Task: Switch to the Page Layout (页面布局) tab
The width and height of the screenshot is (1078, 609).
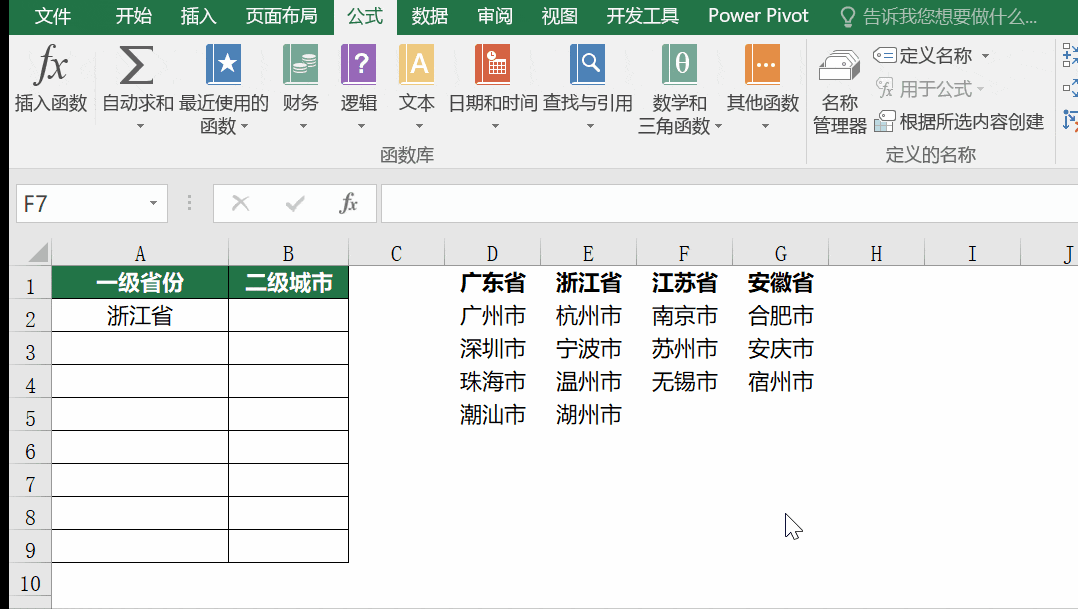Action: [282, 16]
